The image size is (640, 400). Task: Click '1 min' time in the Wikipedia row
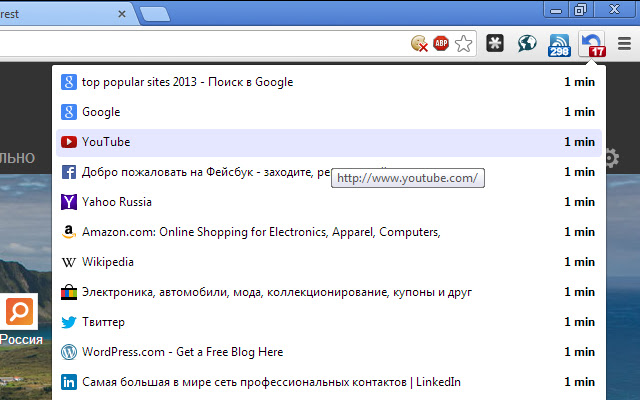(579, 262)
